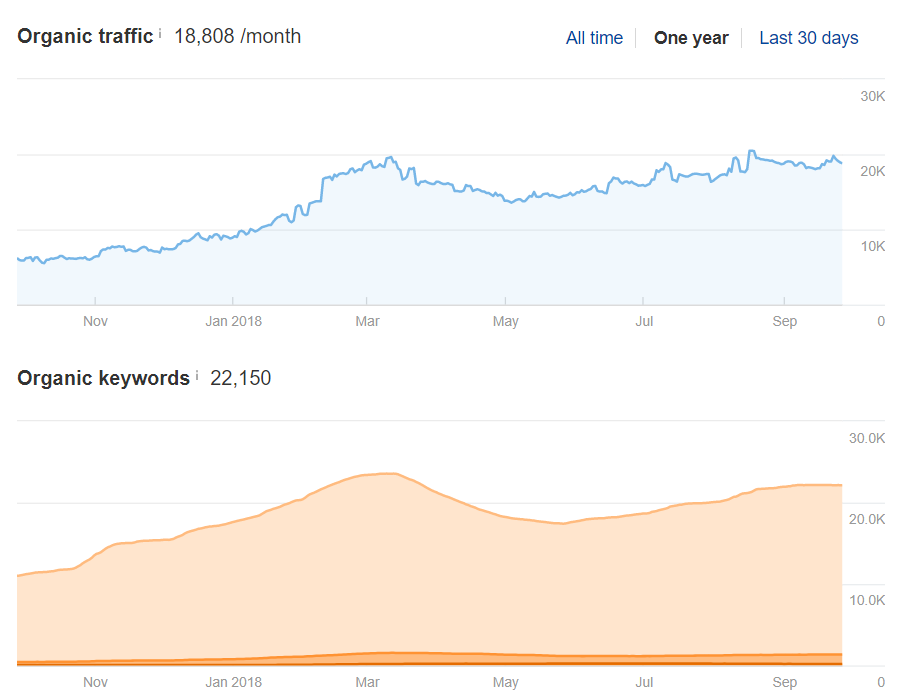This screenshot has width=902, height=699.
Task: Click the 22,150 keywords count
Action: pyautogui.click(x=240, y=378)
